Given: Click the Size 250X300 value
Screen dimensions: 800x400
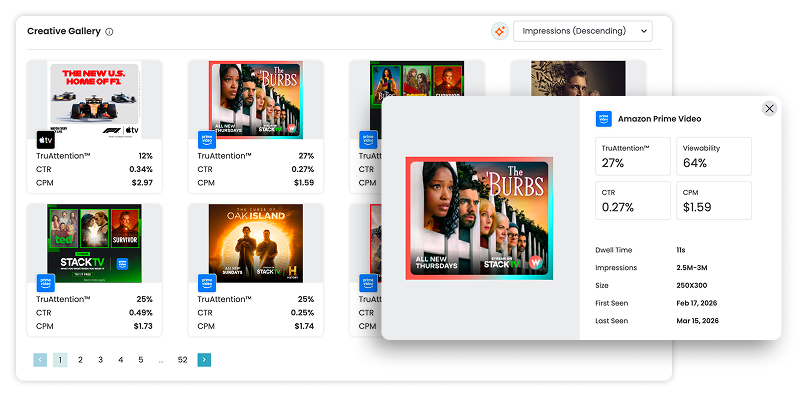Looking at the screenshot, I should tap(690, 286).
